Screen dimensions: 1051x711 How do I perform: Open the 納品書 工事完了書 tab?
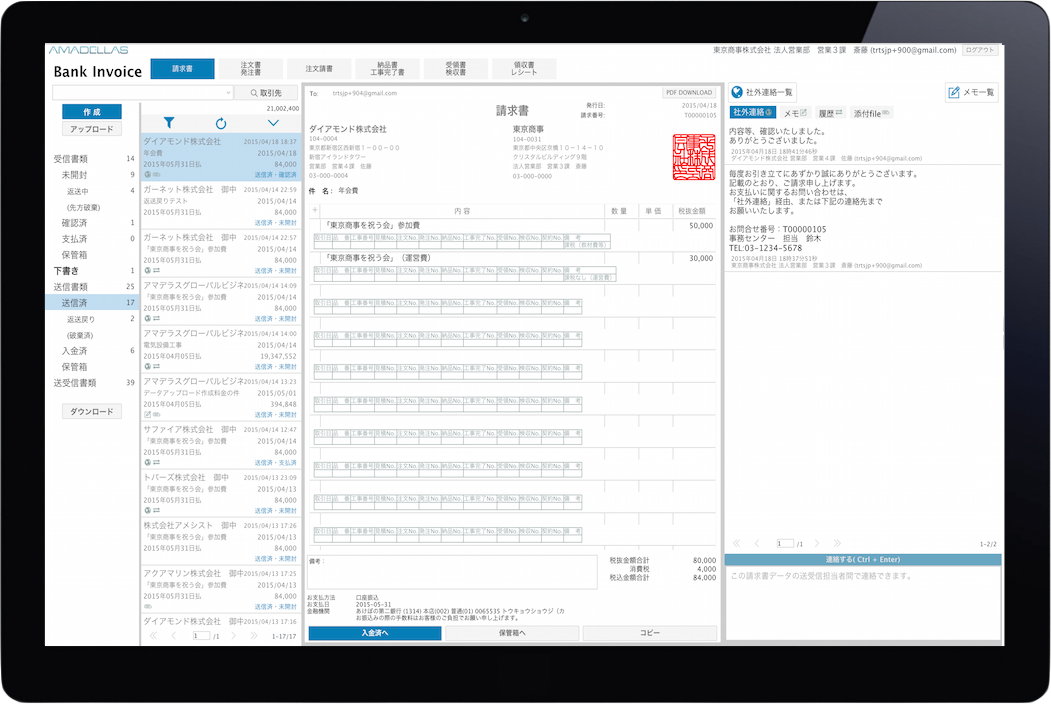click(x=387, y=68)
